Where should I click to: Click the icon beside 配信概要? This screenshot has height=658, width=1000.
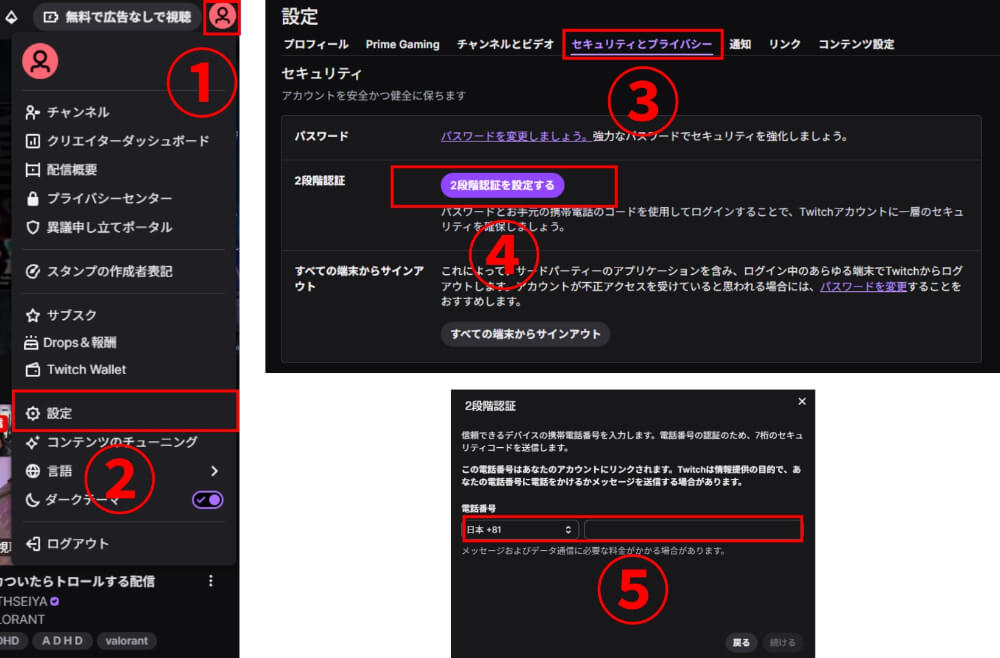pos(33,170)
